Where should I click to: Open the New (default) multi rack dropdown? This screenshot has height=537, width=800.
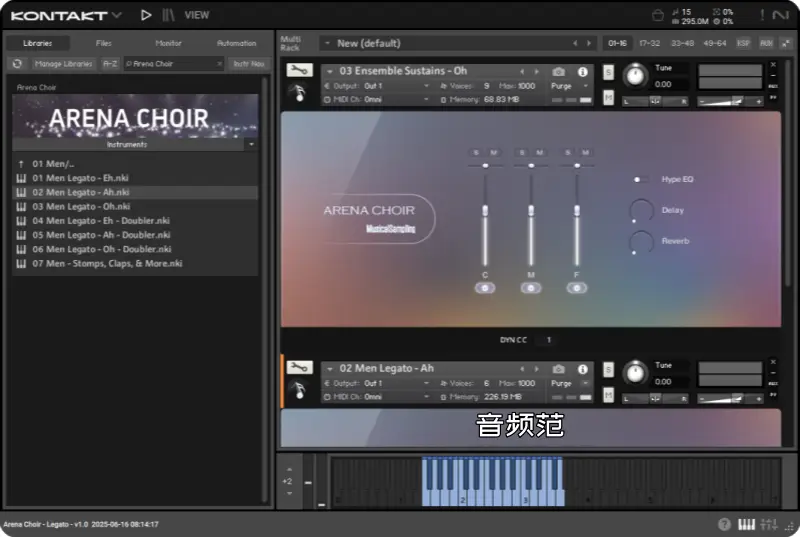pyautogui.click(x=328, y=43)
